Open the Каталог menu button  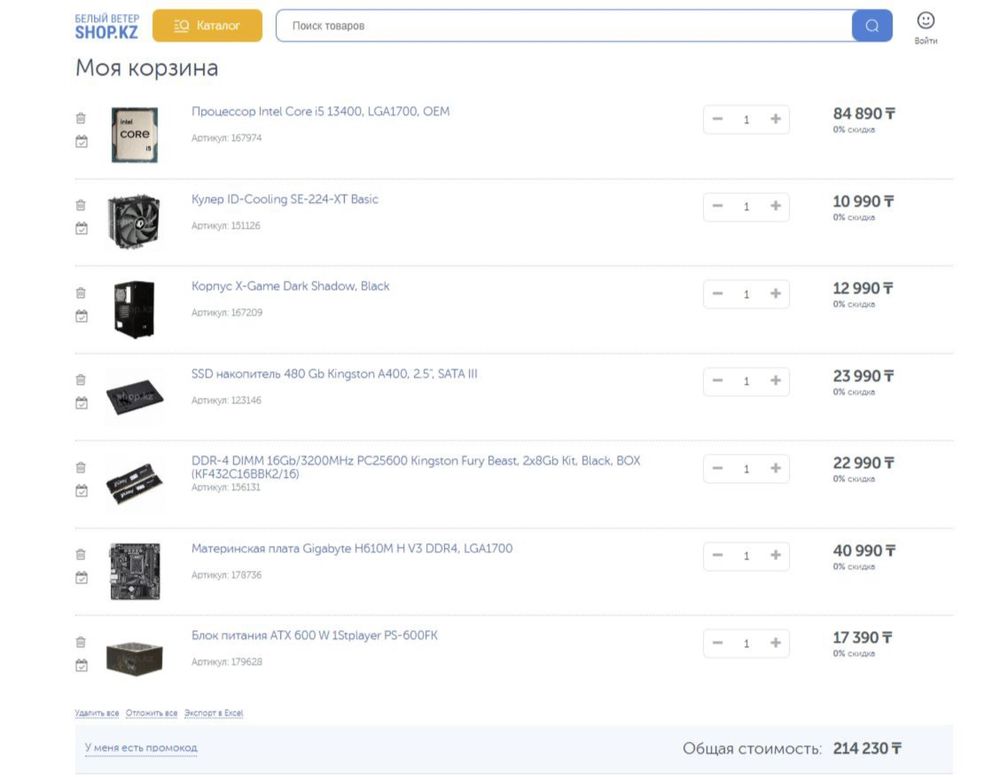coord(207,26)
